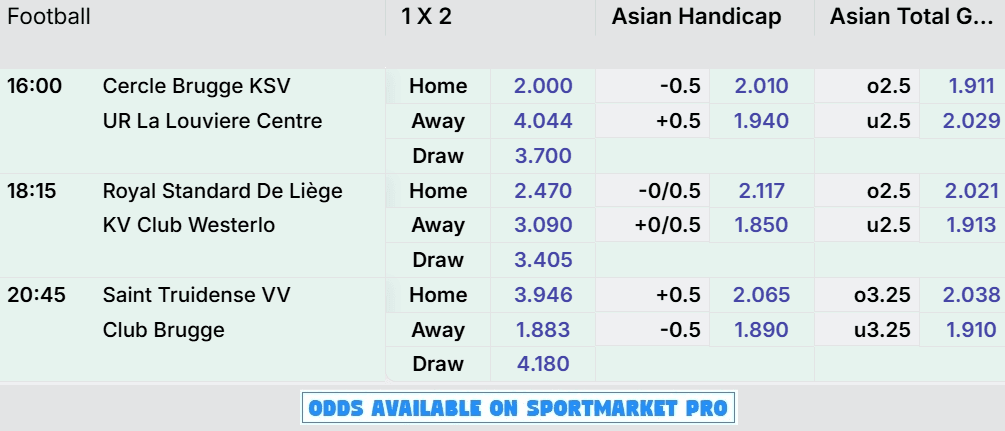The image size is (1005, 431).
Task: Click KV Club Westerlo away odds 3.090
Action: coord(543,225)
